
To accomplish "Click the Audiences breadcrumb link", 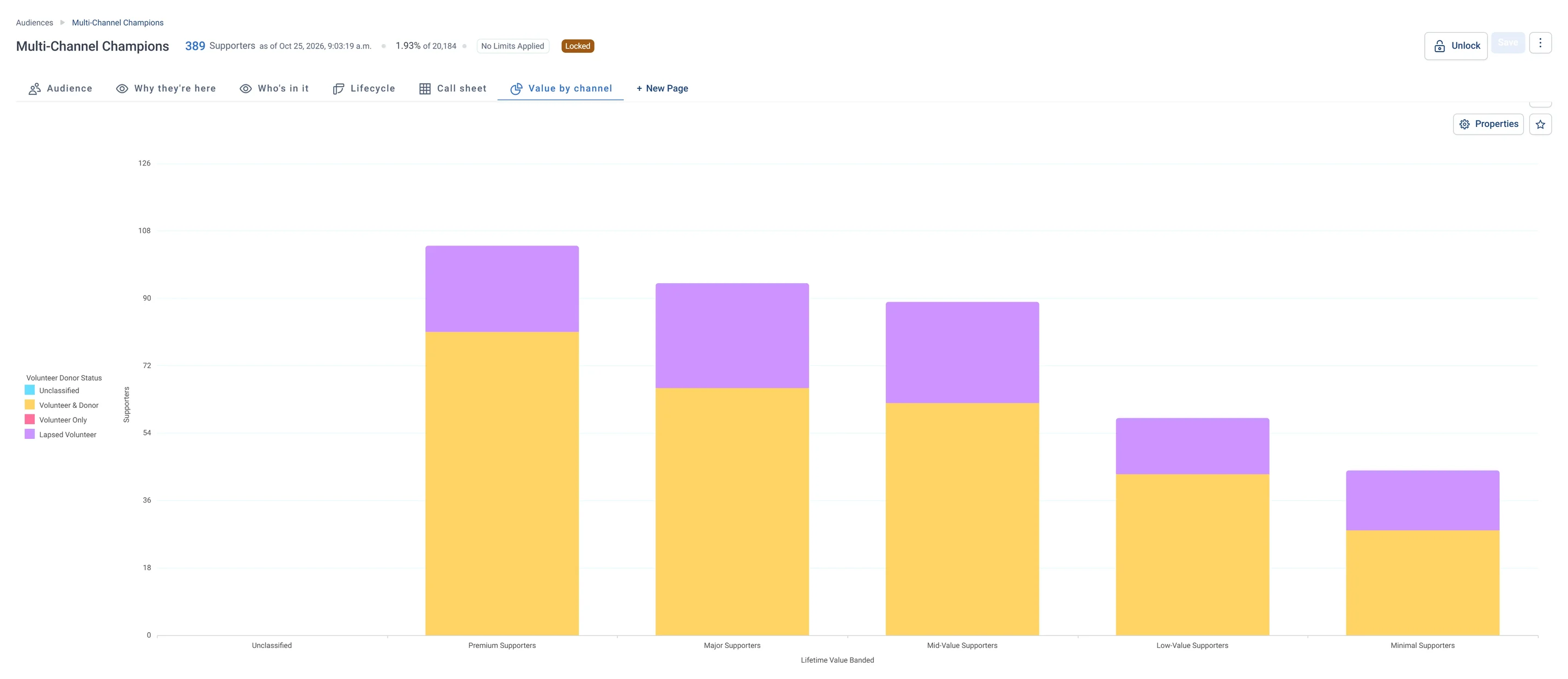I will pos(35,22).
